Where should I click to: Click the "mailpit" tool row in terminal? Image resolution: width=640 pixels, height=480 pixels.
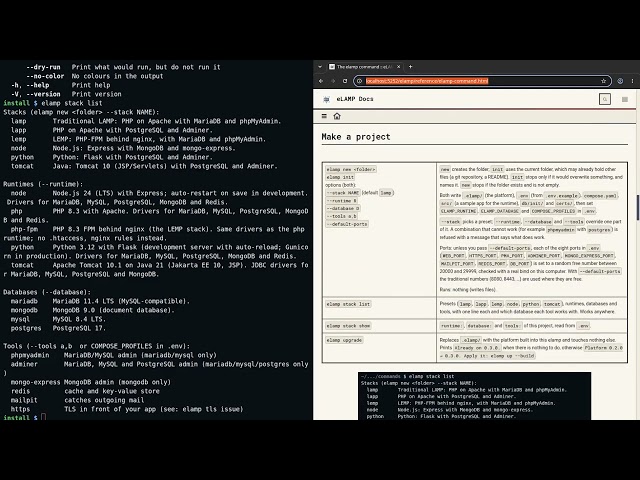pos(78,400)
